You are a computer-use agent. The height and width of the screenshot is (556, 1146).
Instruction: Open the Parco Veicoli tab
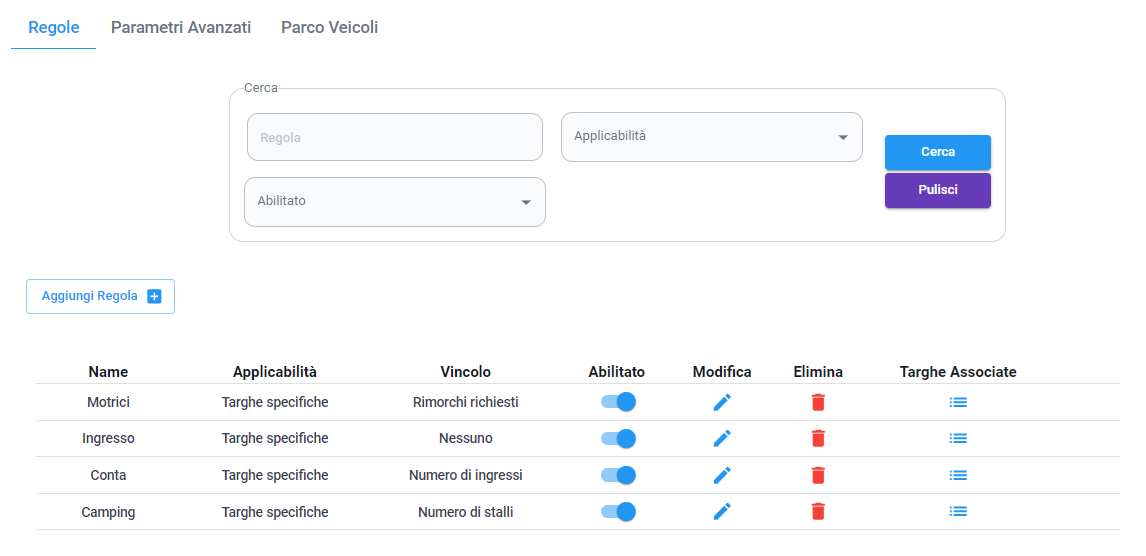pyautogui.click(x=330, y=28)
